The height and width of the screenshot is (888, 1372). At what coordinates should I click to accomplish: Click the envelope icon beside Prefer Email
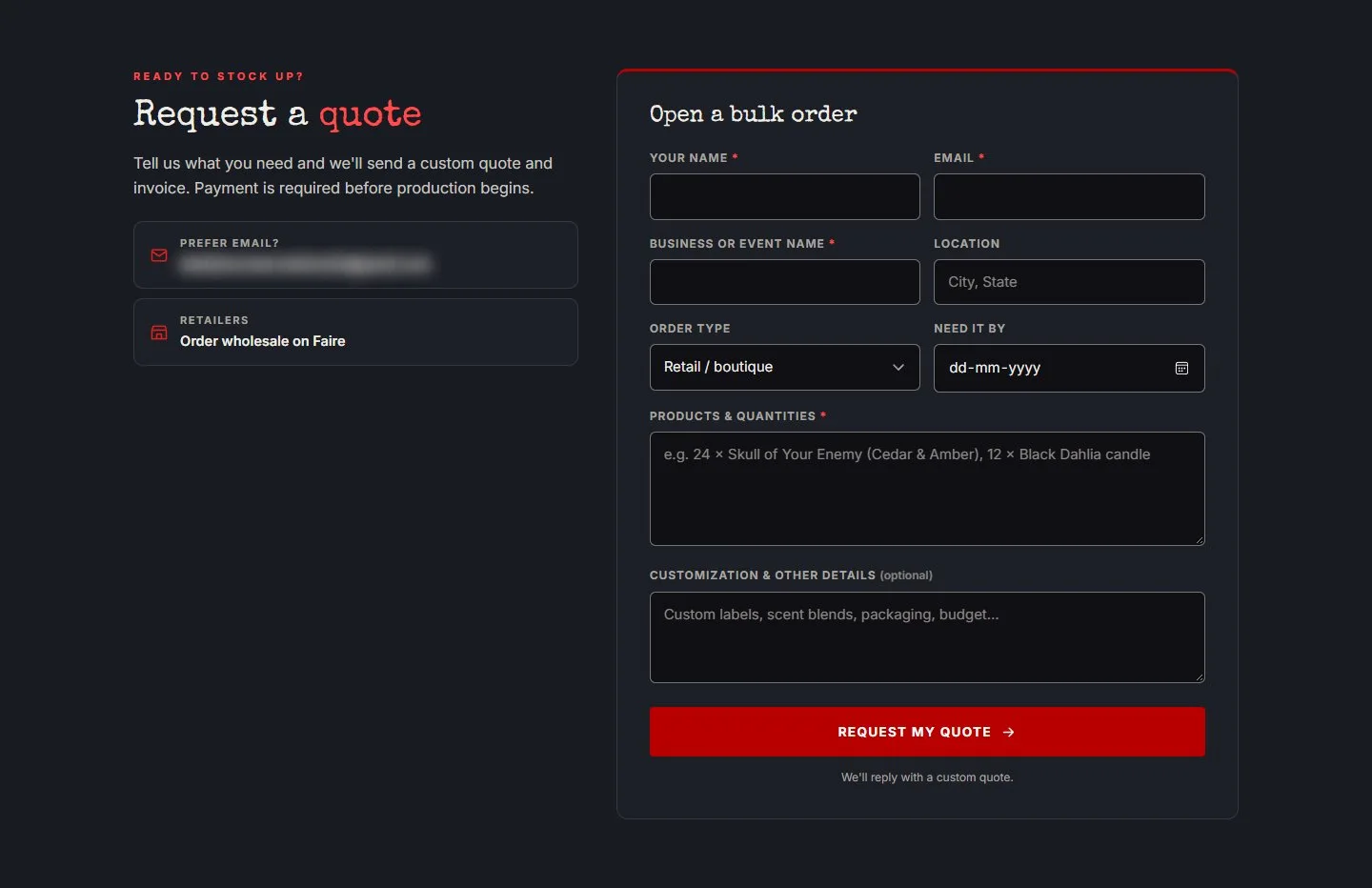(159, 255)
